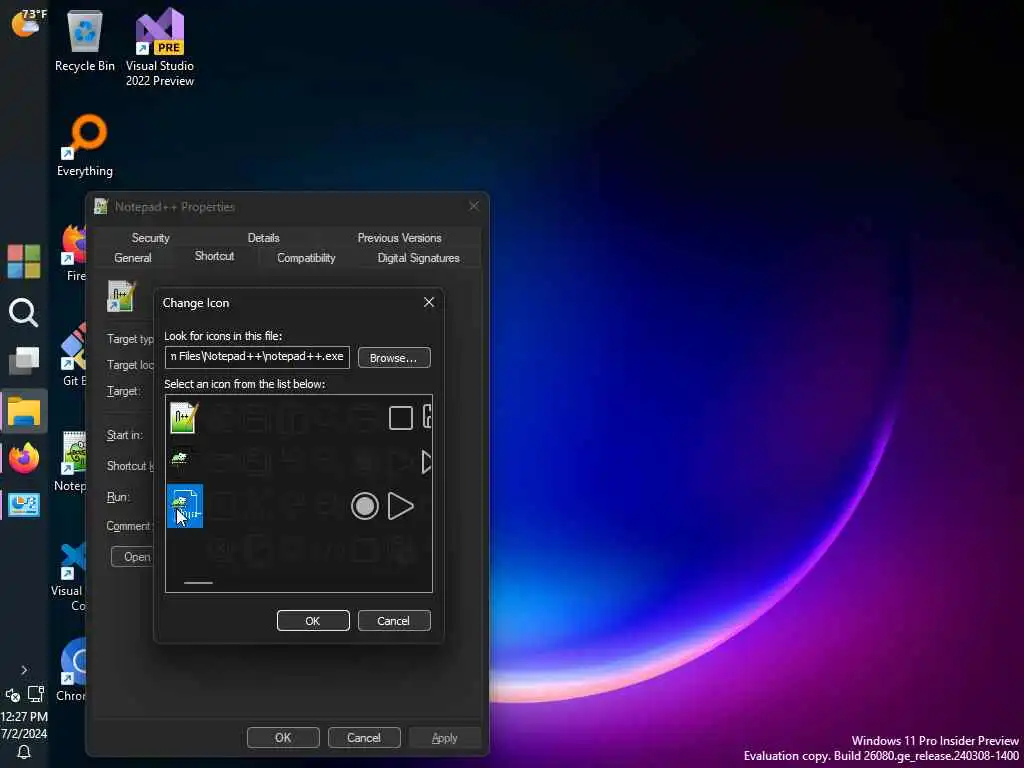Click the Open button in Properties window

[132, 557]
